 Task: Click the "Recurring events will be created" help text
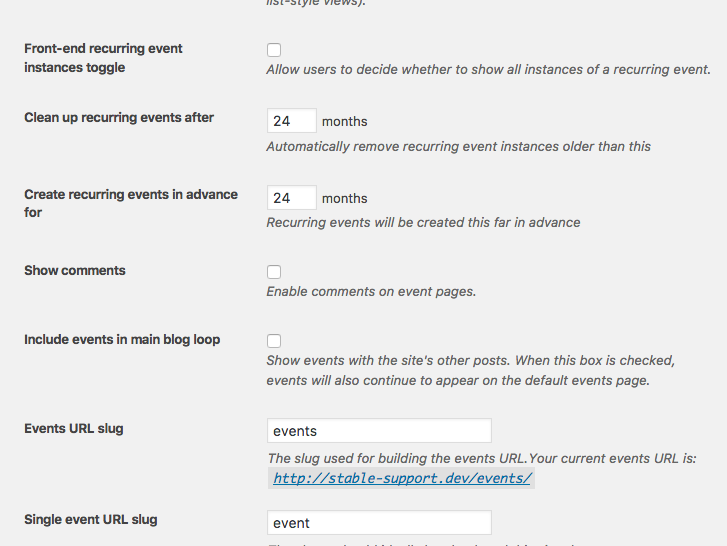pos(423,222)
